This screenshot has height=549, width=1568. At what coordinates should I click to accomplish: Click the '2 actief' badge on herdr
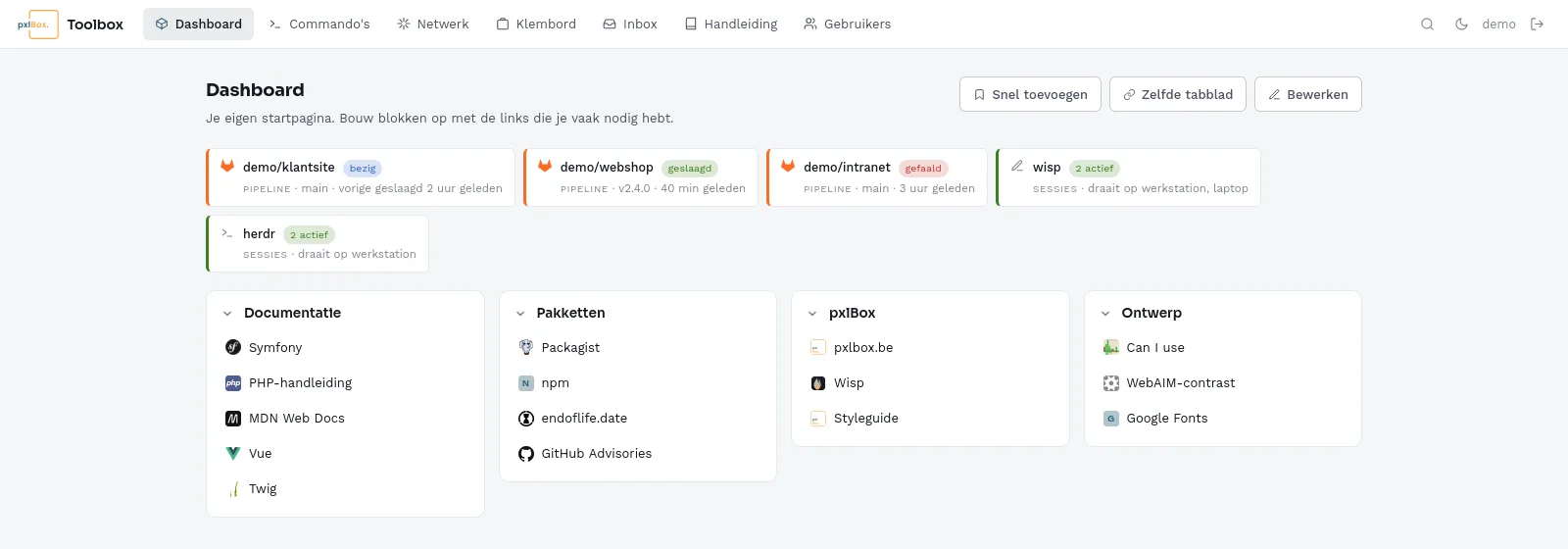(x=309, y=235)
